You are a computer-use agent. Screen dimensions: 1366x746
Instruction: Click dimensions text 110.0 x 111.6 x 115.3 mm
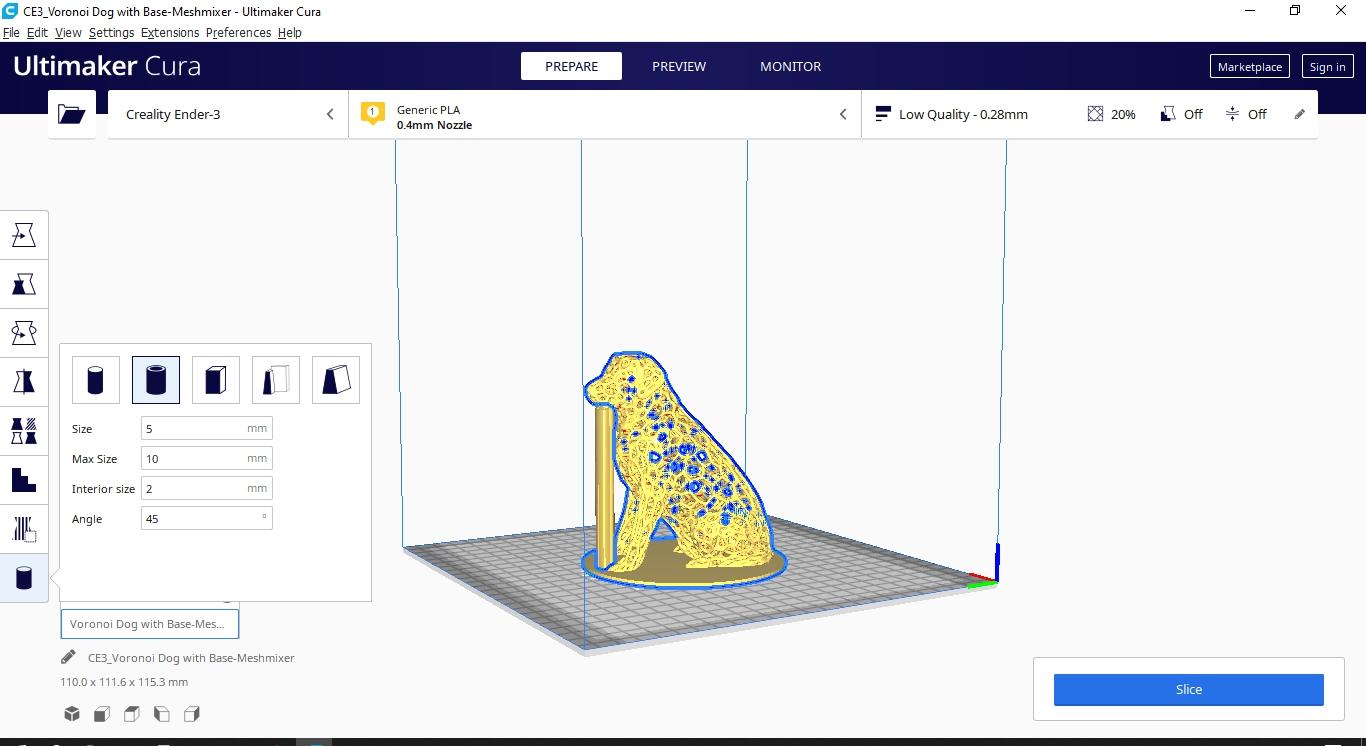pos(124,682)
